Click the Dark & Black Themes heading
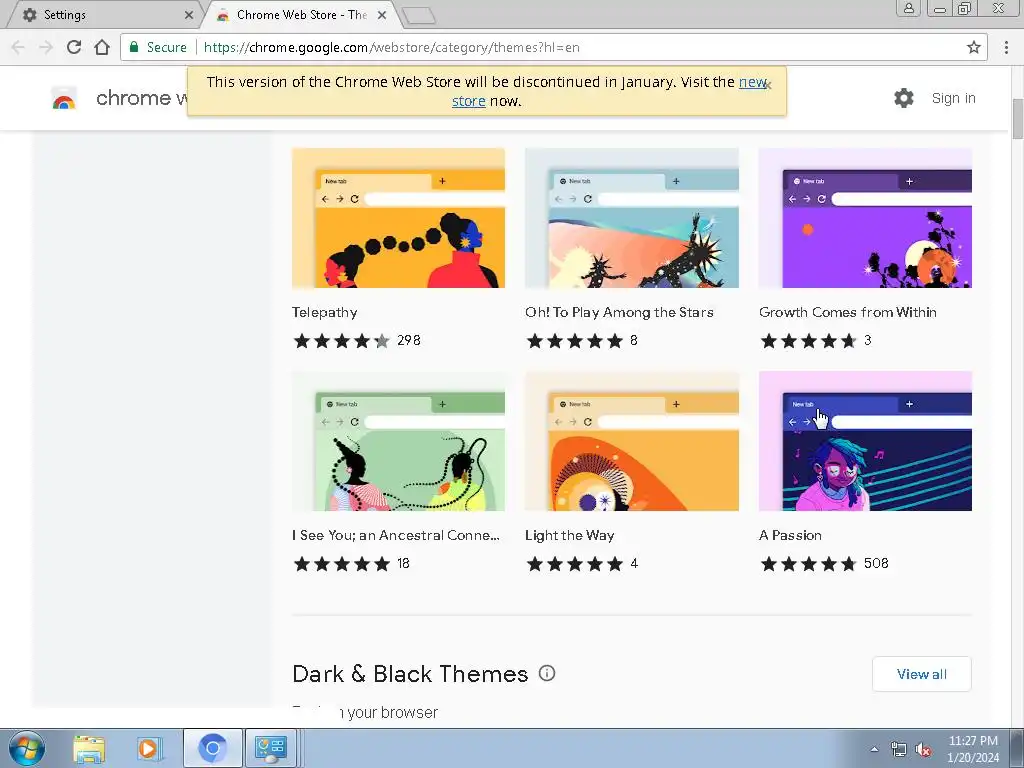1024x768 pixels. (x=410, y=674)
